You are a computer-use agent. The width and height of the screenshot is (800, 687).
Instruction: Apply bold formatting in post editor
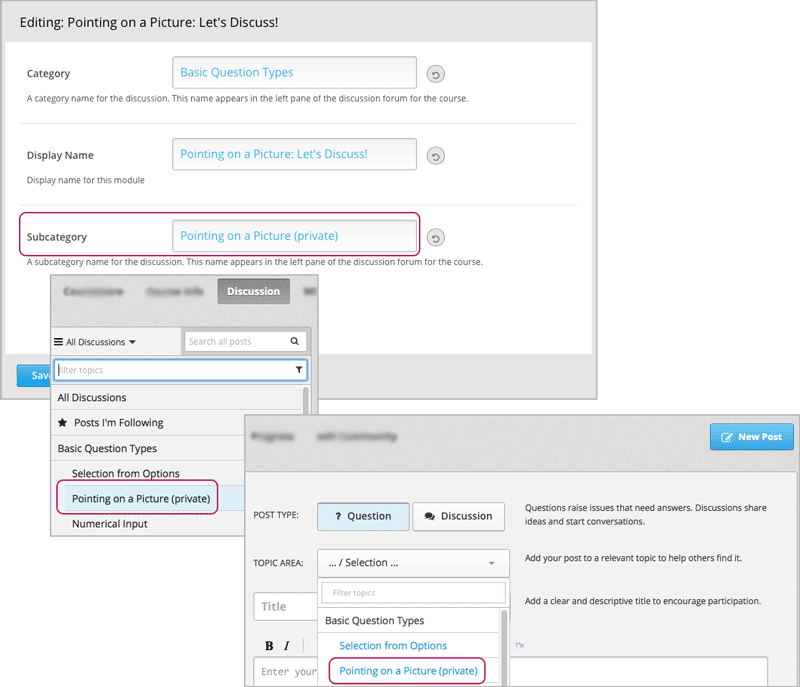pos(269,646)
